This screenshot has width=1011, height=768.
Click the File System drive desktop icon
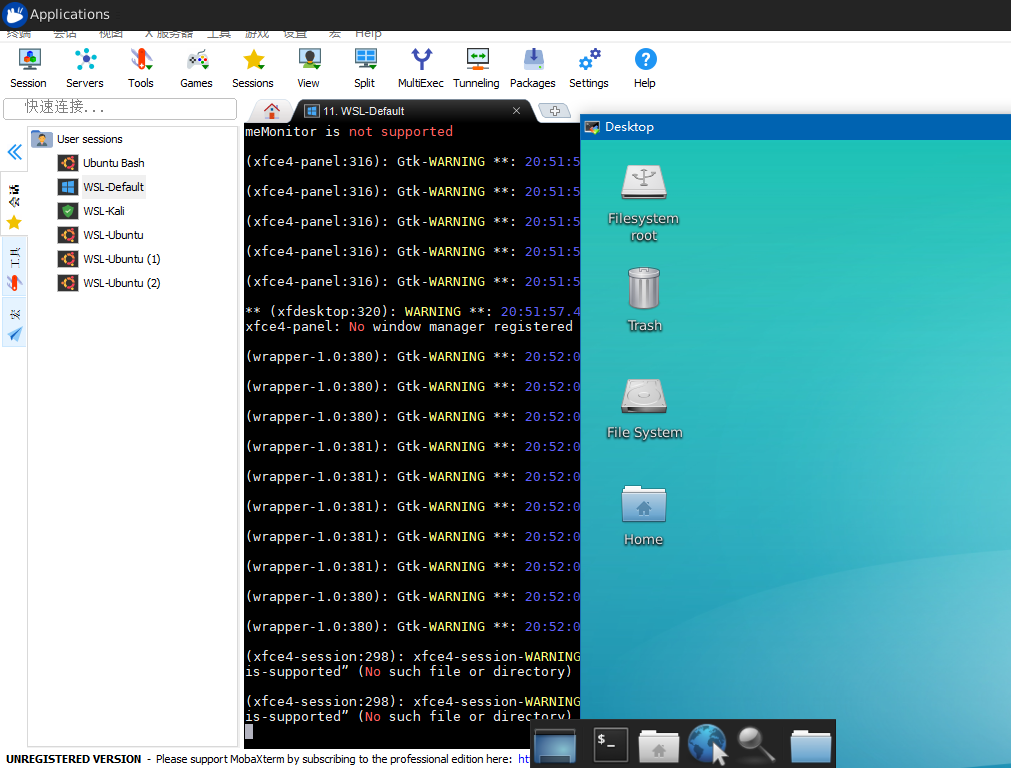point(643,409)
